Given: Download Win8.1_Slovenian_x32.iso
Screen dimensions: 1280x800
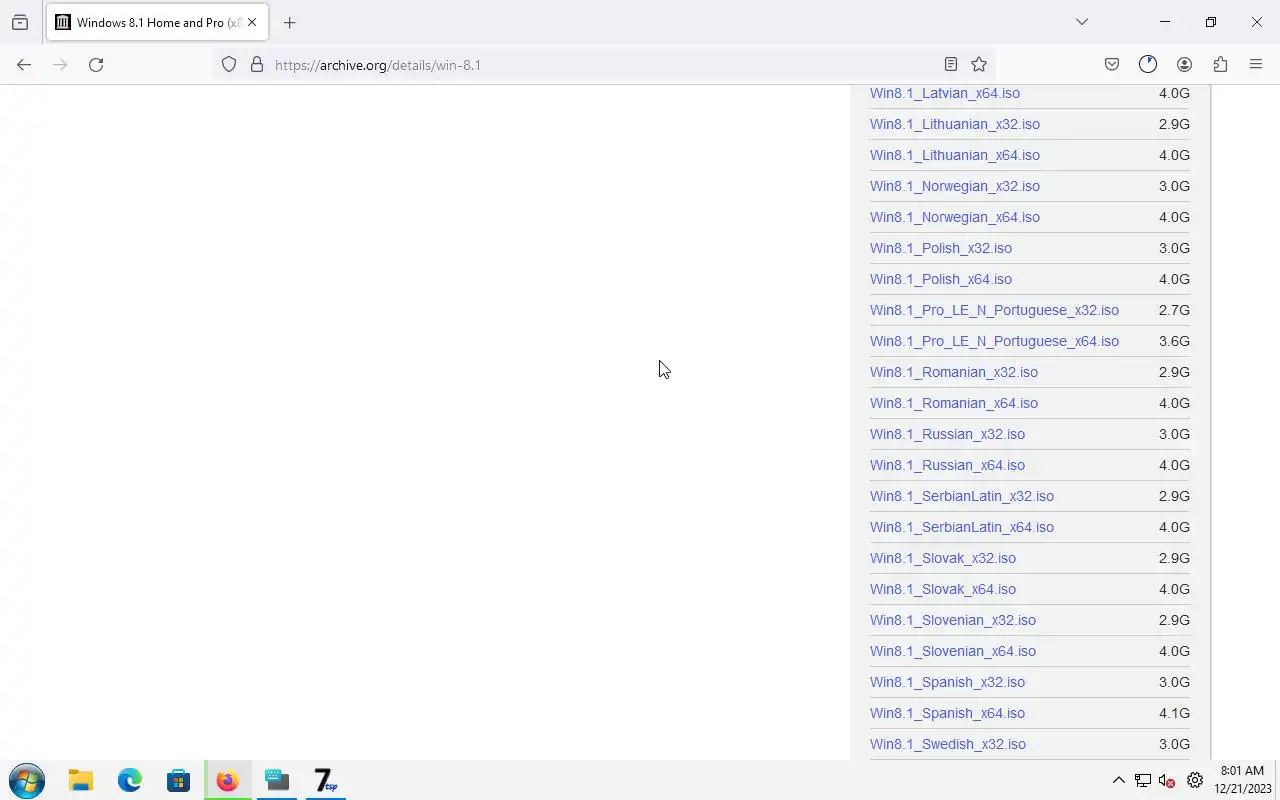Looking at the screenshot, I should pyautogui.click(x=953, y=620).
